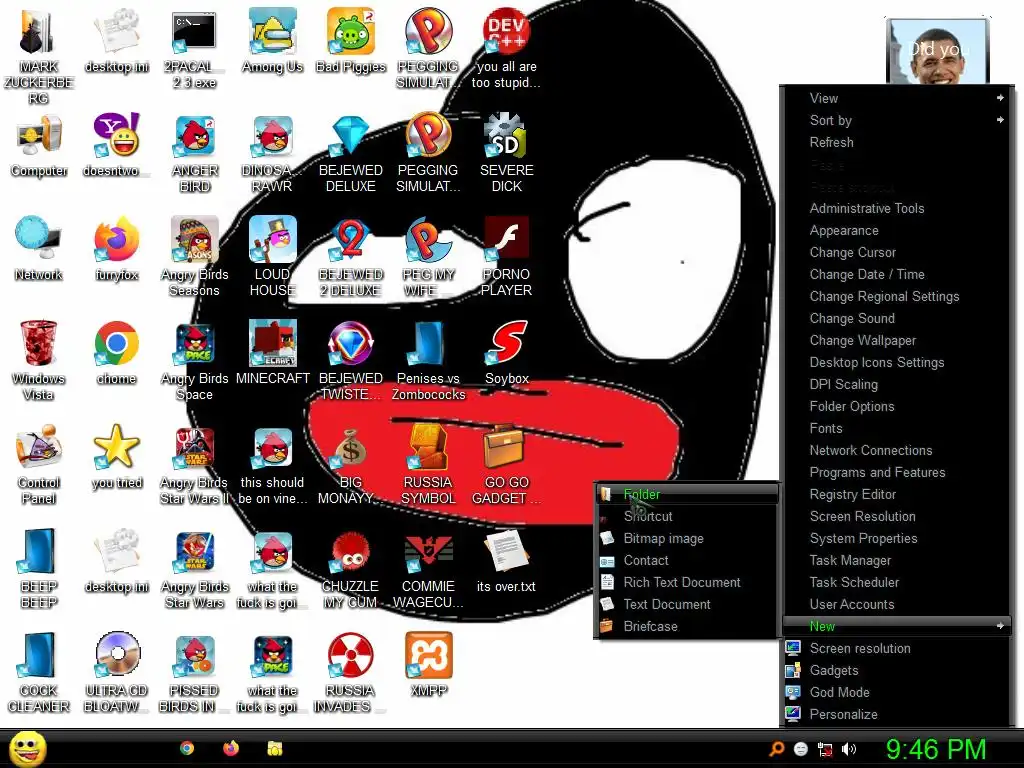This screenshot has width=1024, height=768.
Task: Open Administrative Tools from context menu
Action: coord(897,208)
